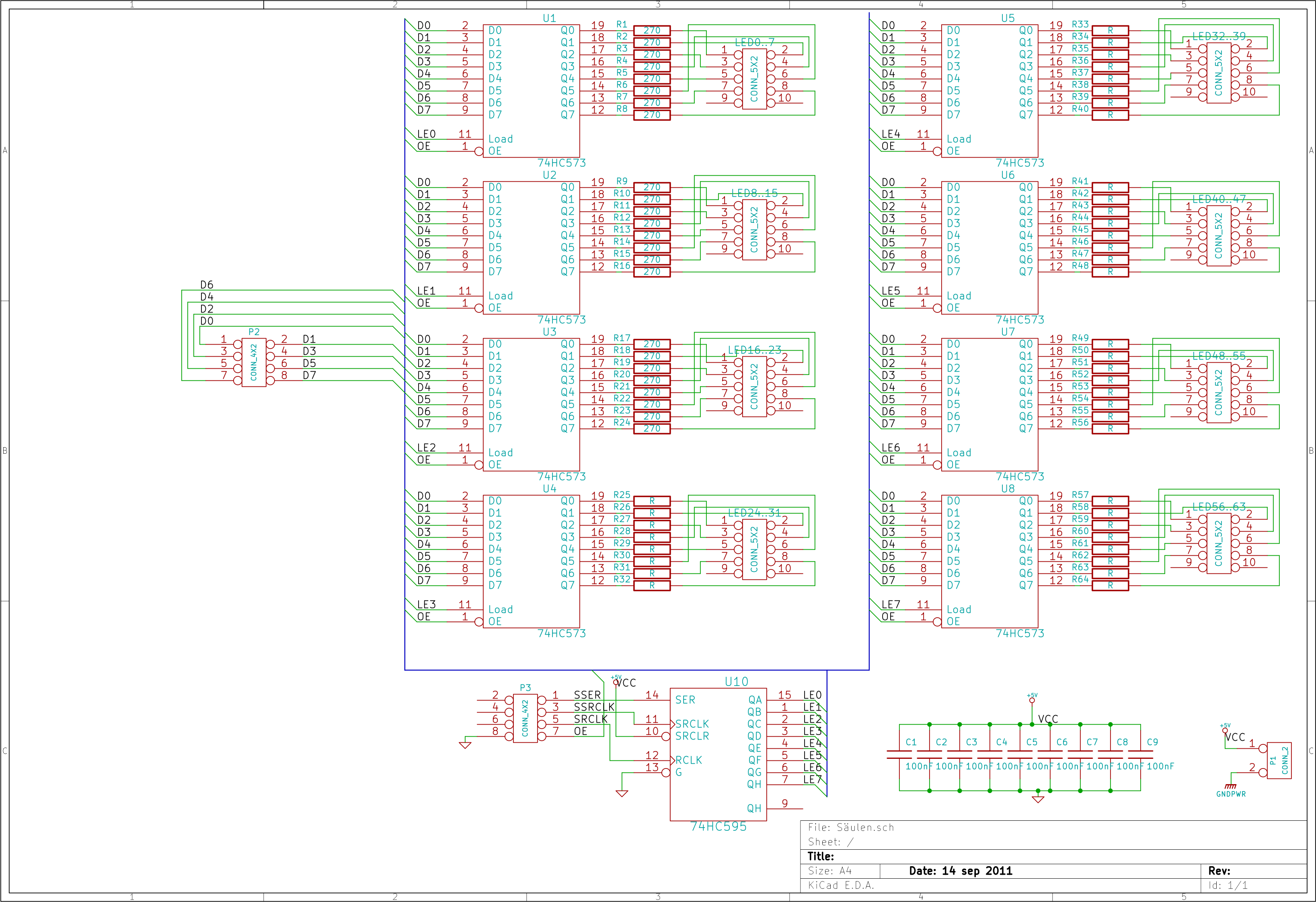1316x902 pixels.
Task: Click the Id: 1/1 sheet number
Action: 1228,885
